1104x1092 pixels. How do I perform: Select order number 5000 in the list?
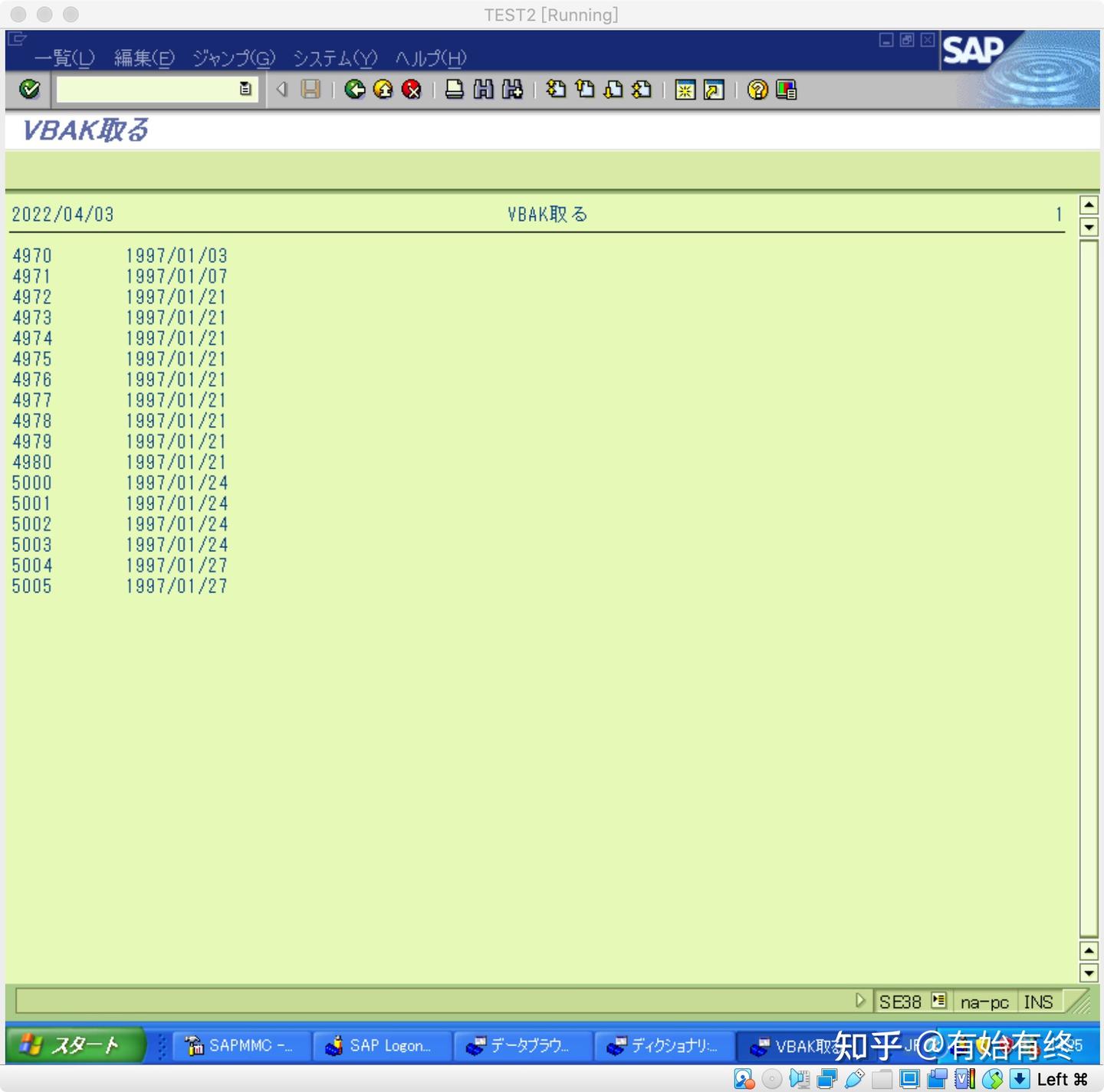tap(32, 484)
